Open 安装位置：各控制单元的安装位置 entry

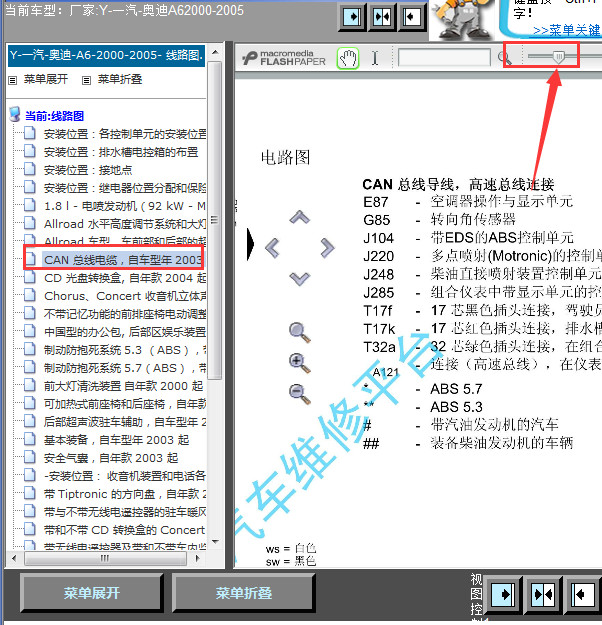point(125,134)
